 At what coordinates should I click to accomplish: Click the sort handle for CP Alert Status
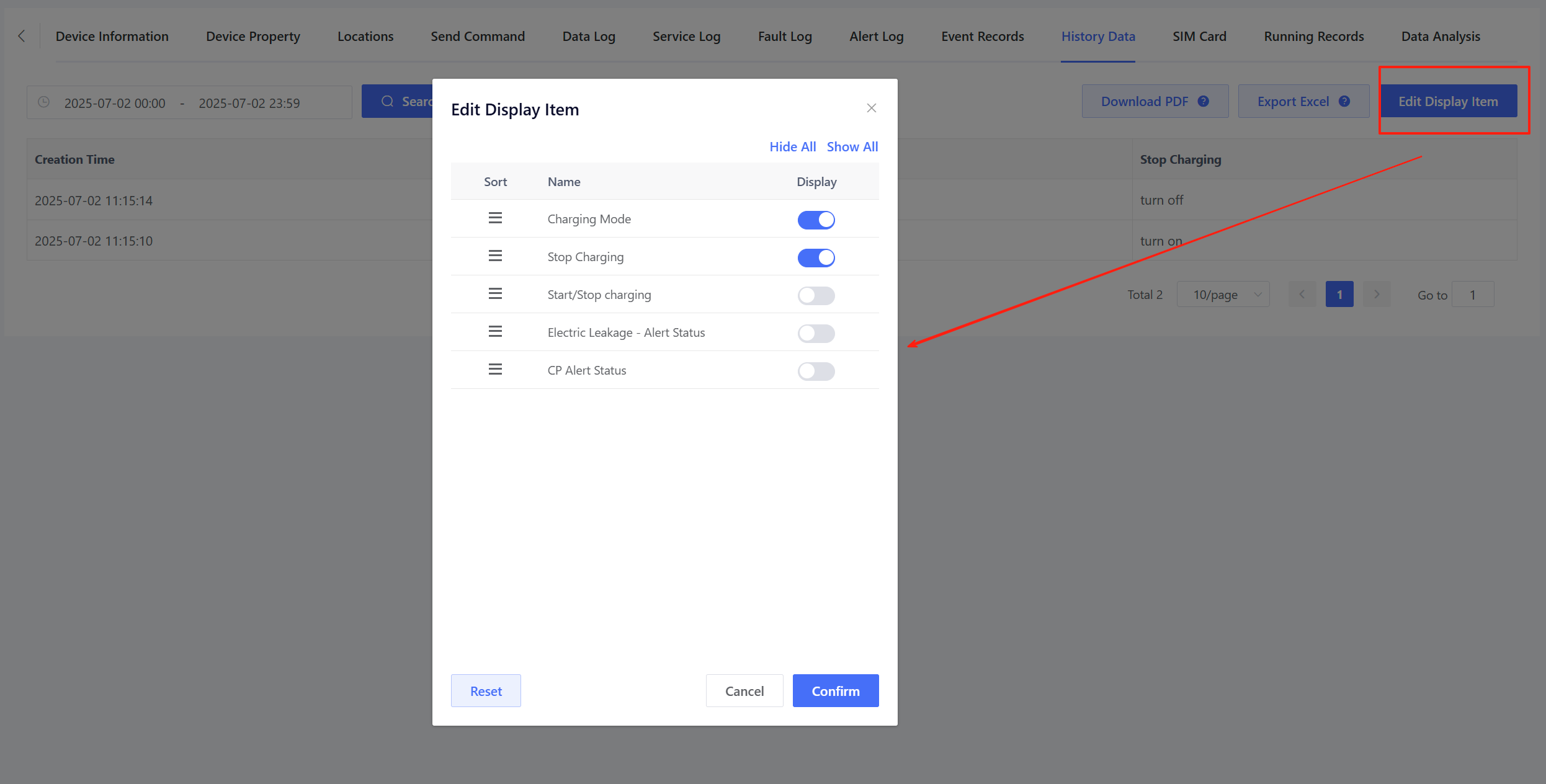495,370
